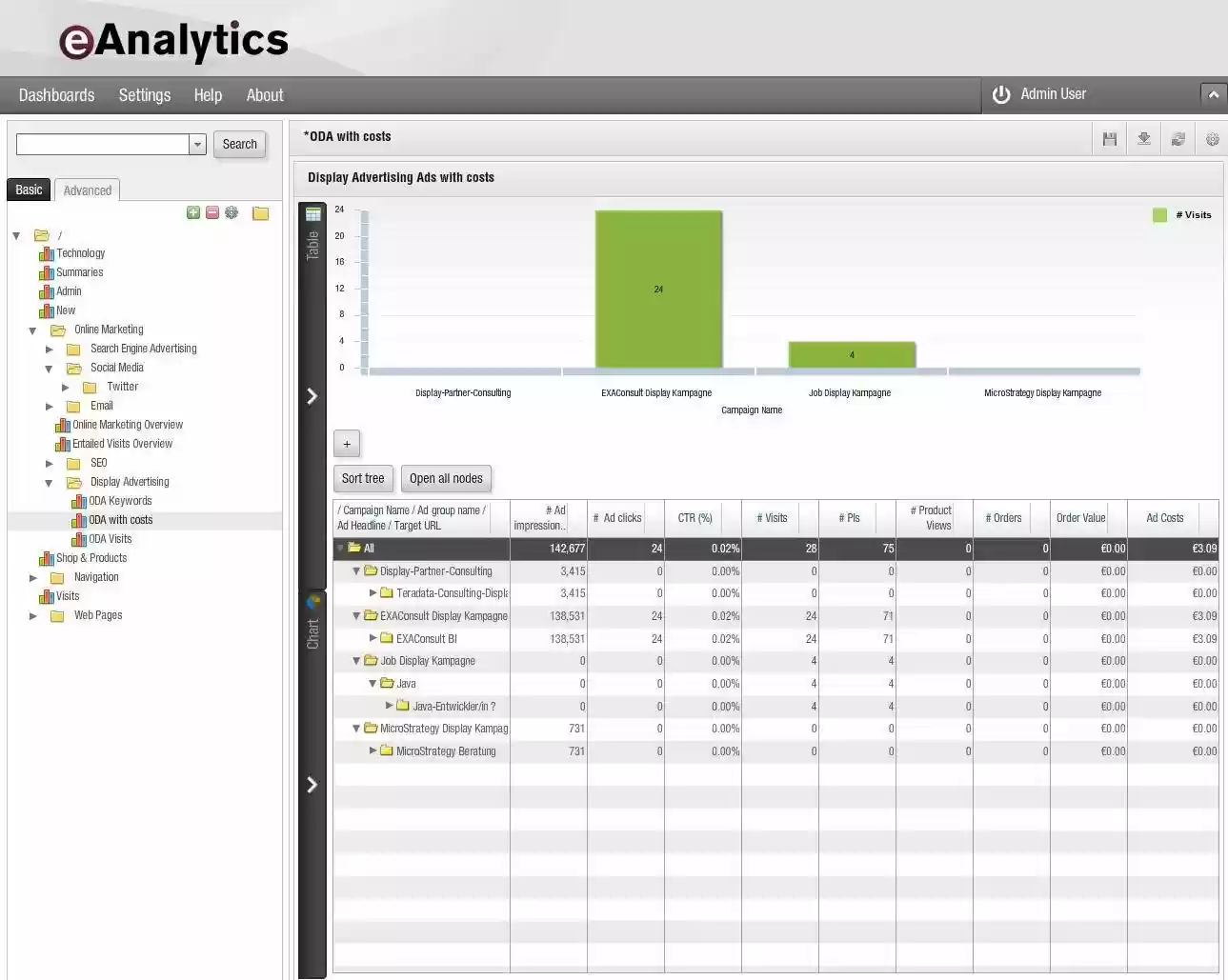Save the report using the floppy disk icon
The height and width of the screenshot is (980, 1228).
point(1109,138)
